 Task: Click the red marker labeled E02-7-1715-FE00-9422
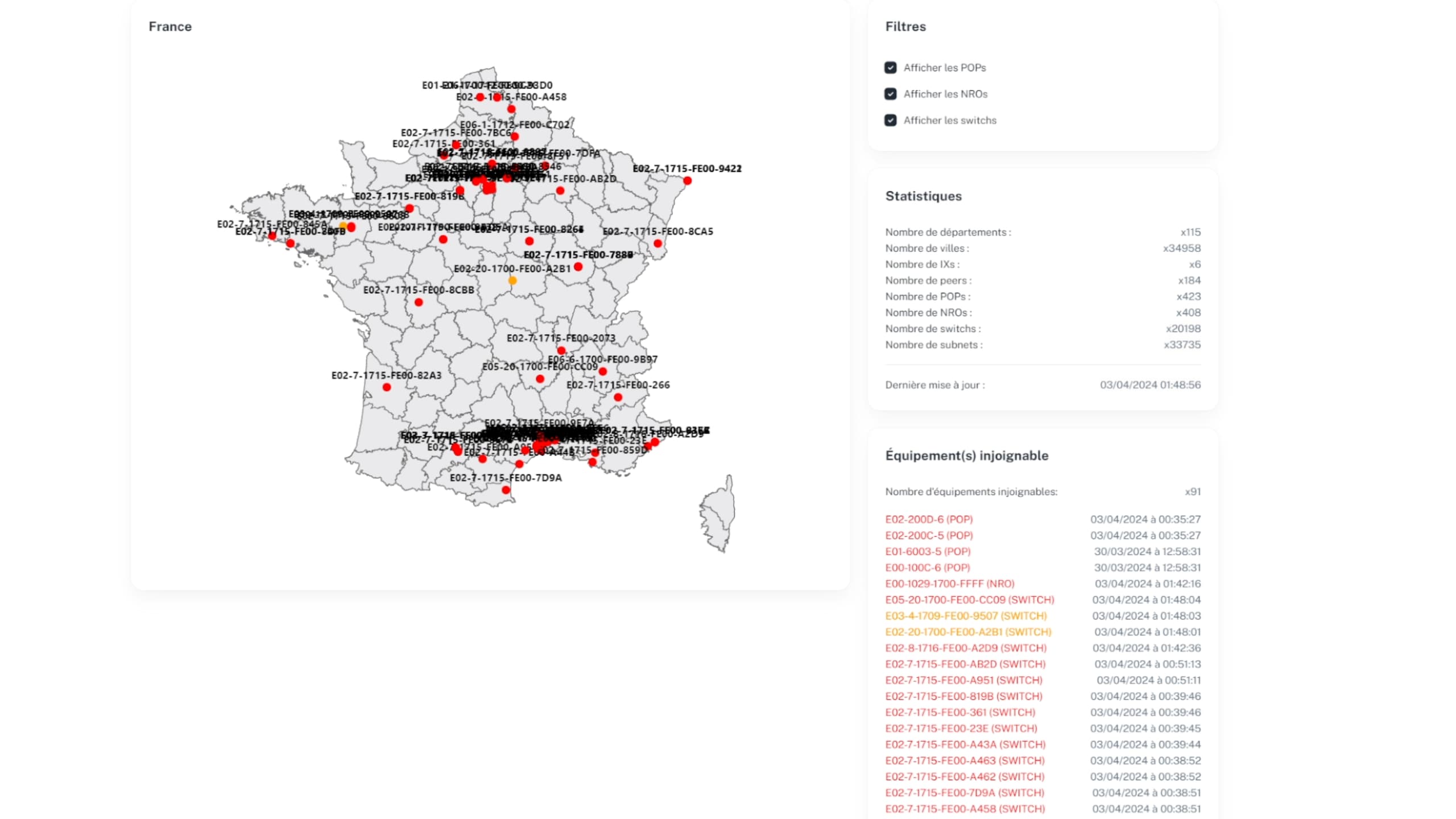tap(687, 181)
